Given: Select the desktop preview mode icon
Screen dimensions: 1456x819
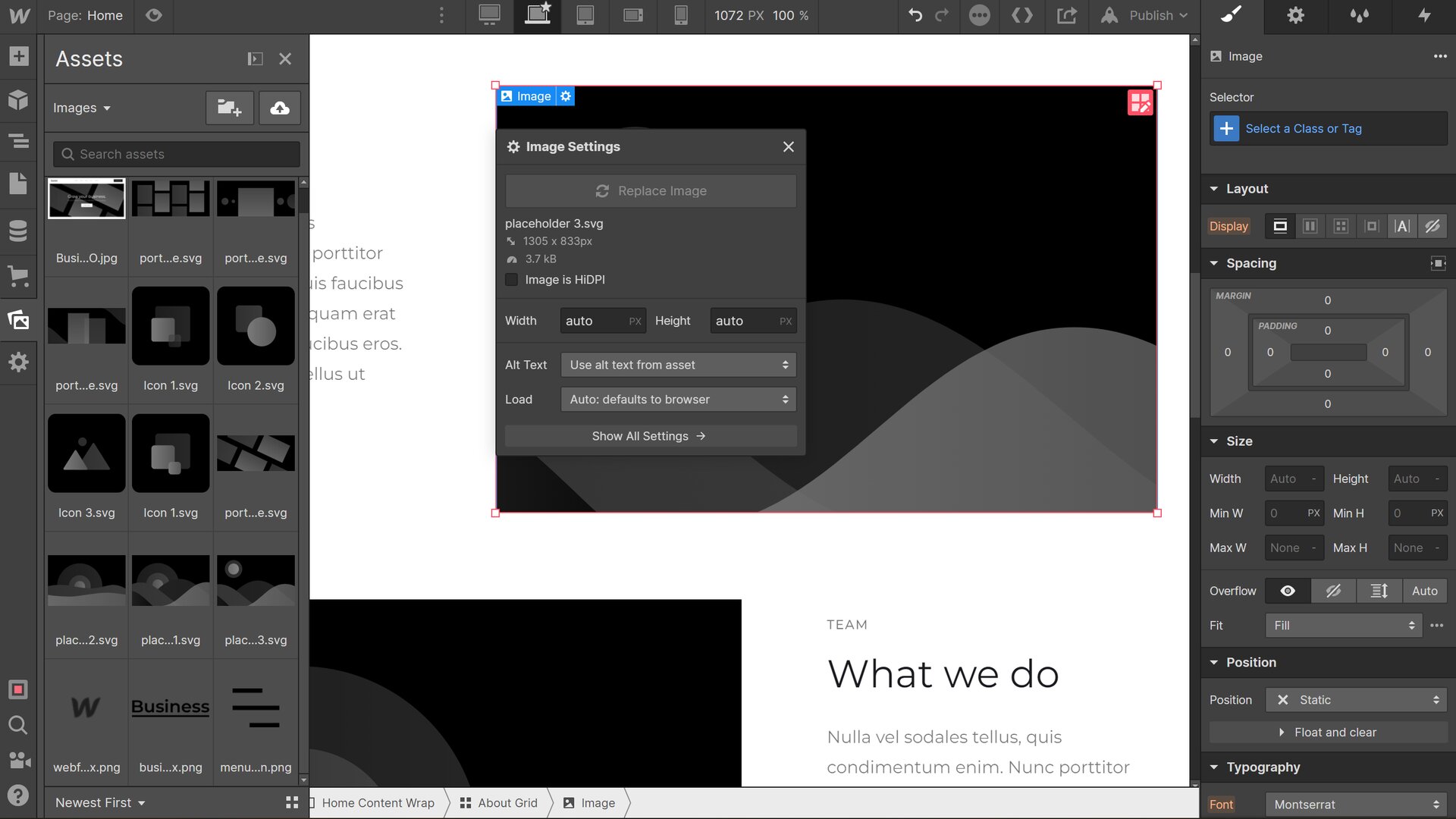Looking at the screenshot, I should pyautogui.click(x=490, y=15).
